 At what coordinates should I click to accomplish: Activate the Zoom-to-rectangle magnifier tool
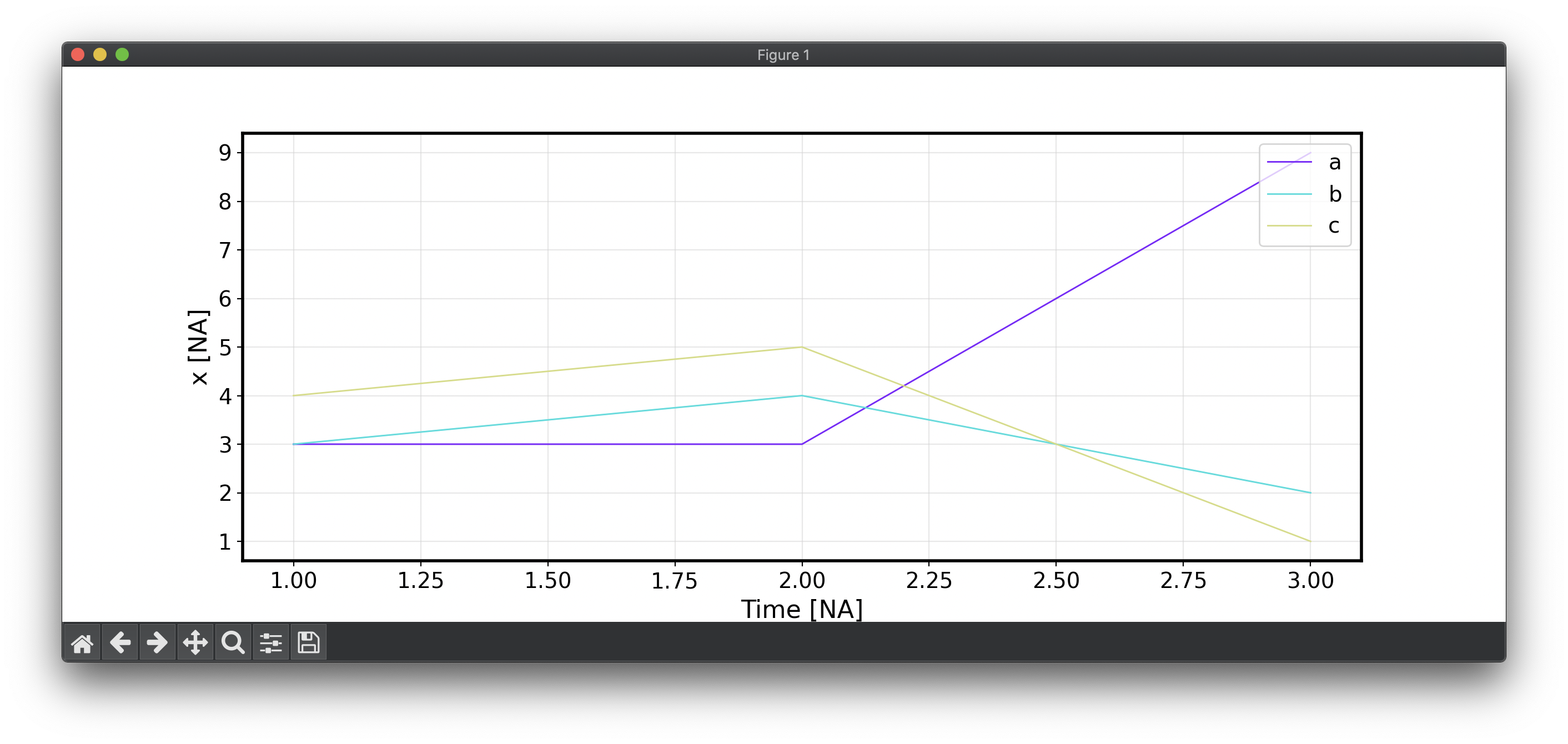coord(233,642)
